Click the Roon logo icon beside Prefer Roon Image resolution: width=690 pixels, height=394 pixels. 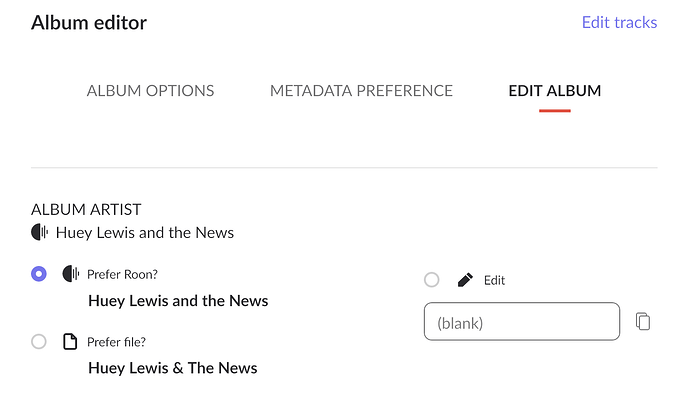point(71,274)
